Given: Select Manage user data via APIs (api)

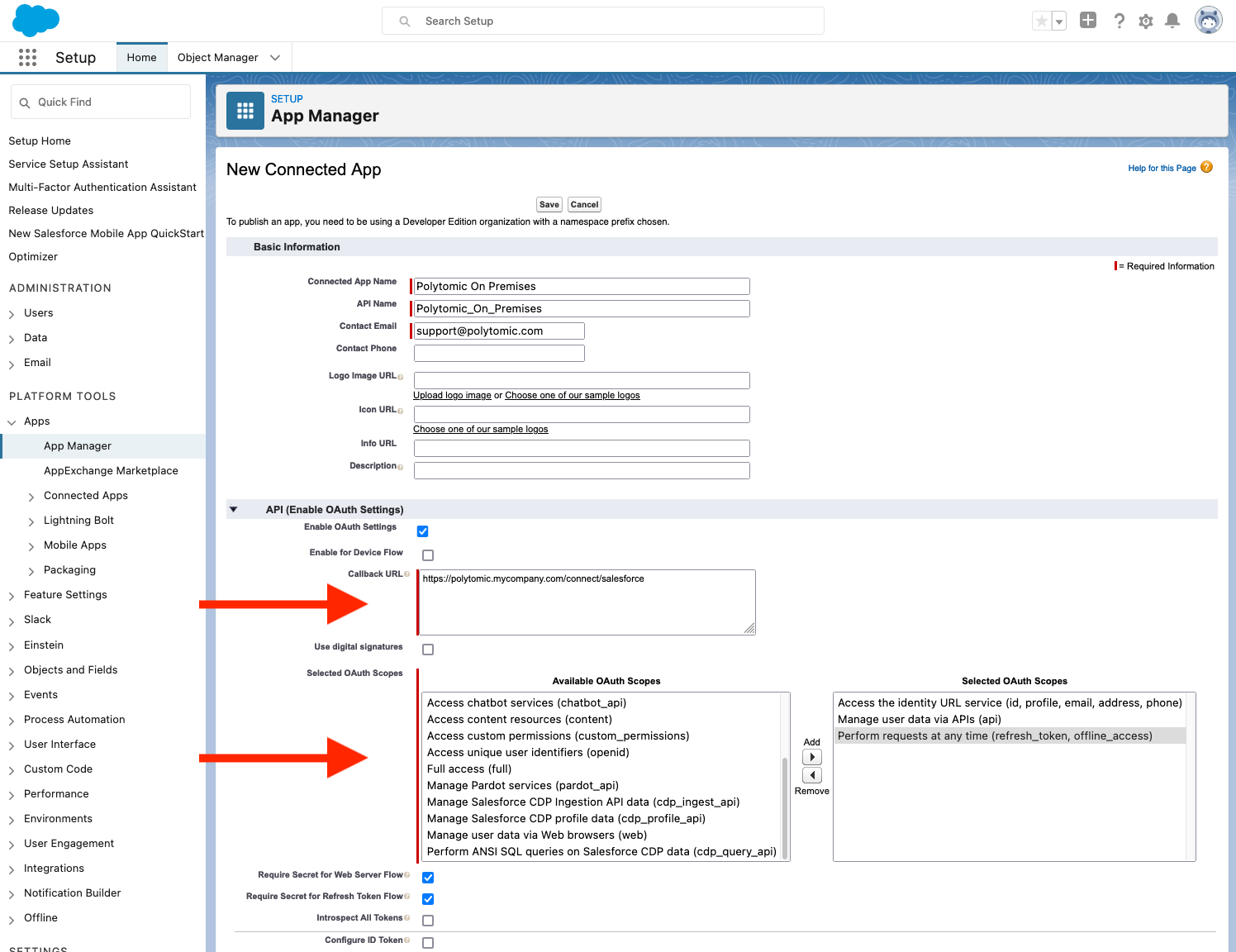Looking at the screenshot, I should (x=920, y=720).
